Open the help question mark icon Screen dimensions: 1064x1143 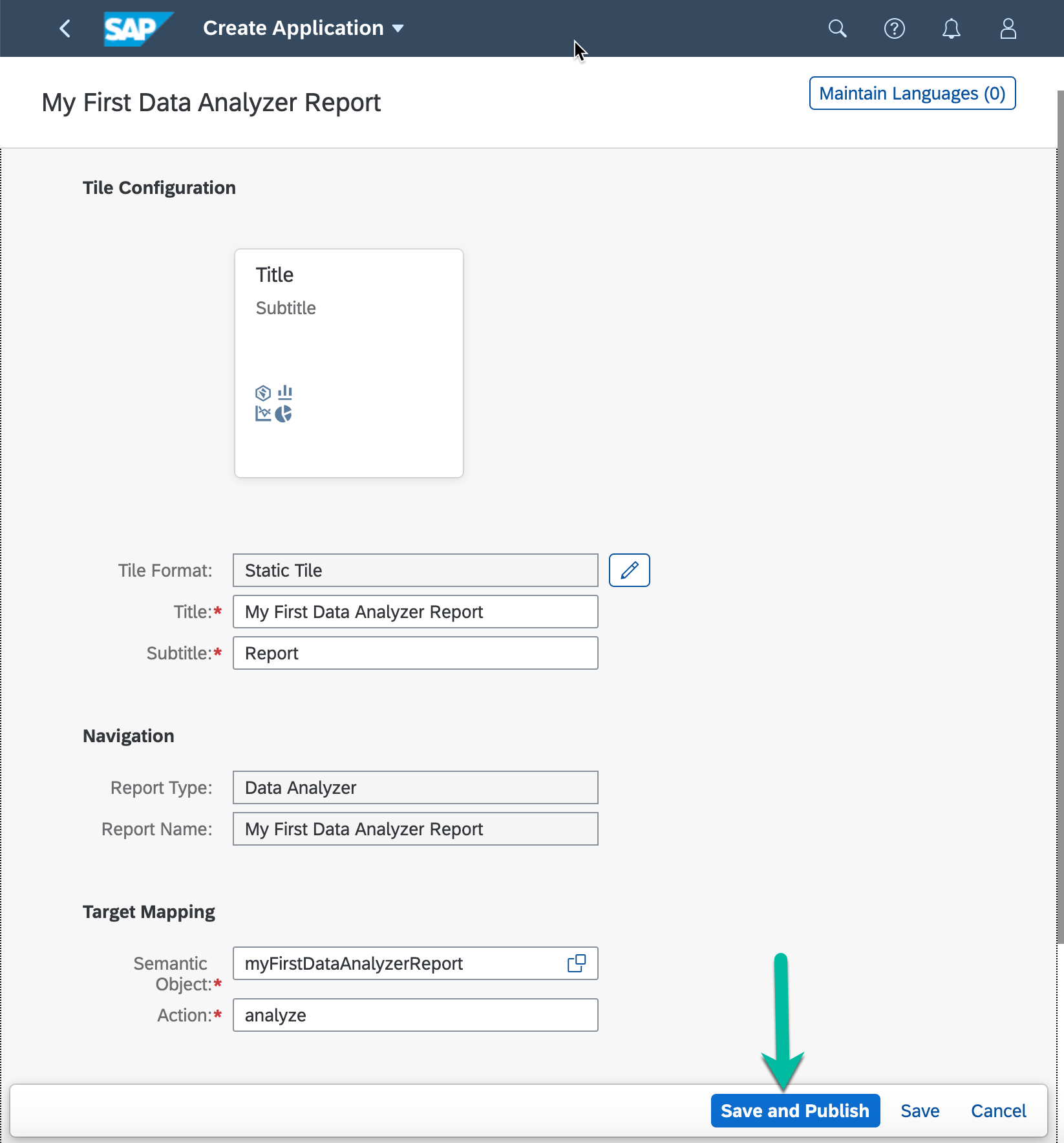(x=894, y=28)
